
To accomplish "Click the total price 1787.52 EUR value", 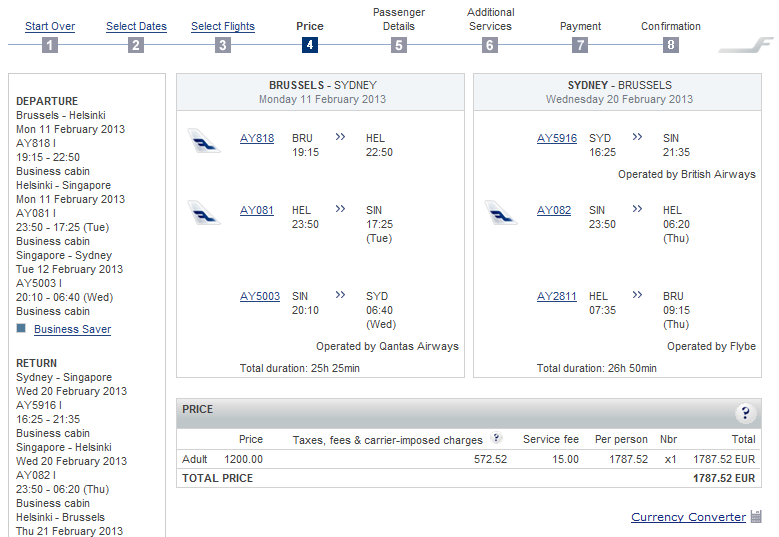I will coord(724,479).
